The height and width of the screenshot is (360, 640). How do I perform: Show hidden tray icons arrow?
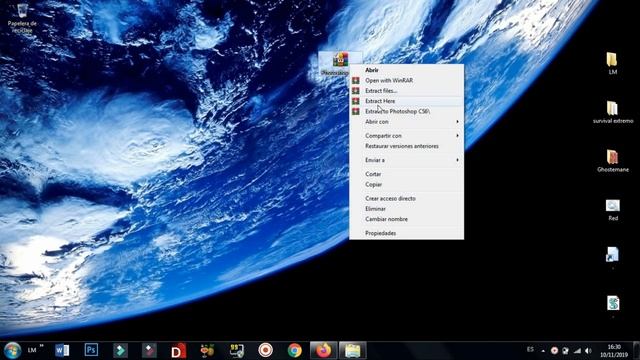(543, 351)
